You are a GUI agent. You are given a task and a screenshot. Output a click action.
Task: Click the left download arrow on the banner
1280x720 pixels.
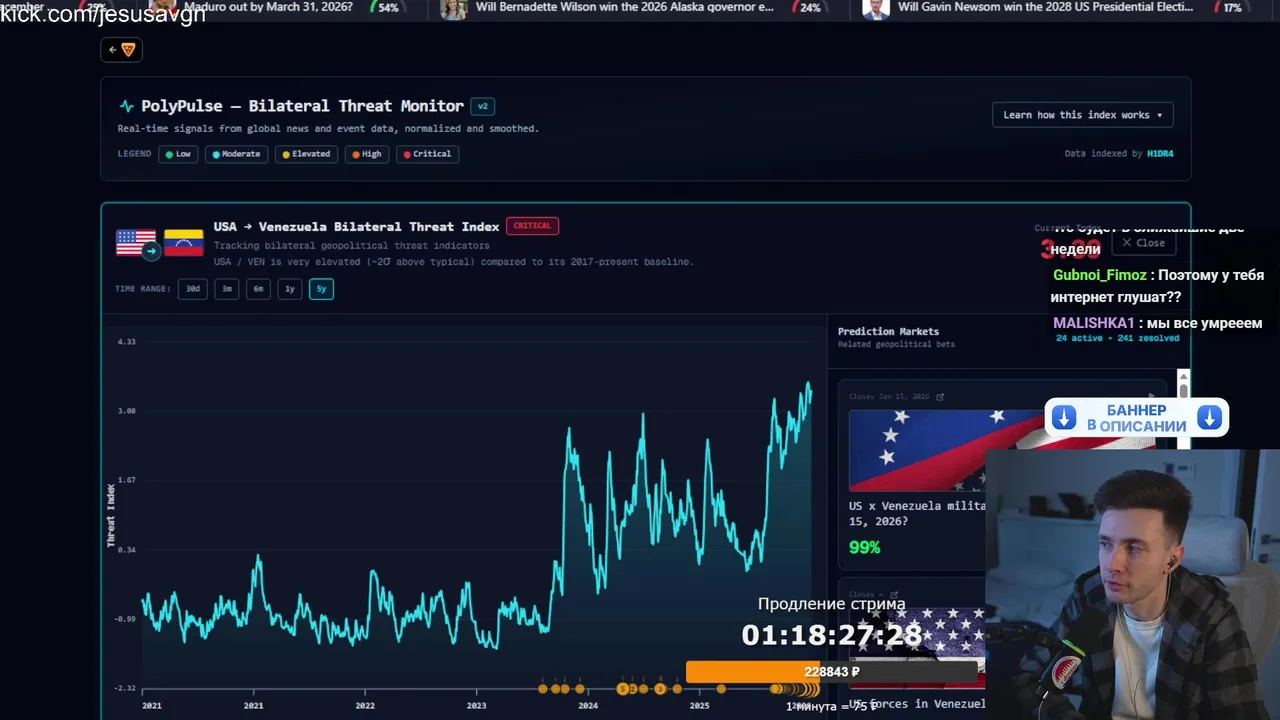(1064, 418)
